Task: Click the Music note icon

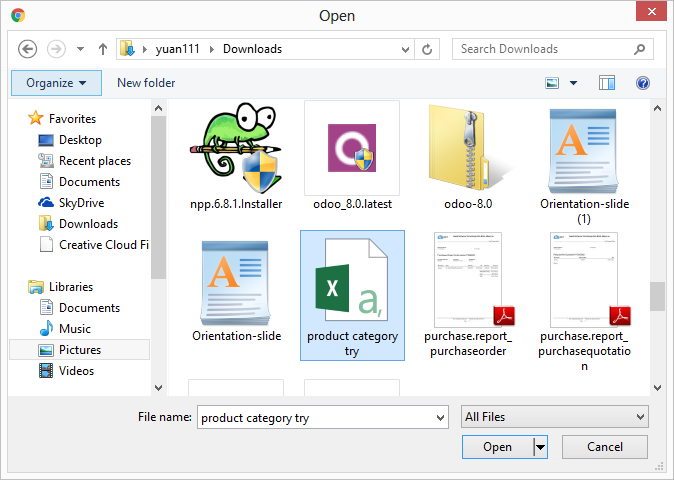Action: 46,328
